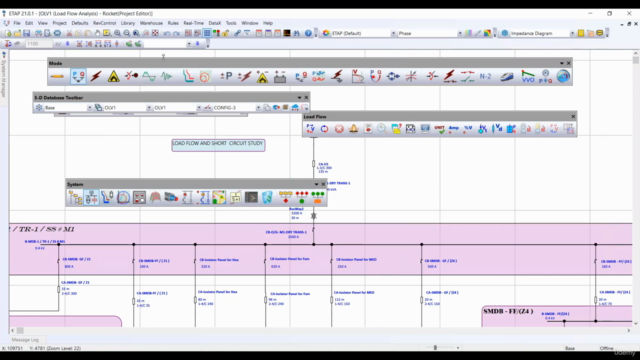Open Star protective coordination system icon

(107, 198)
